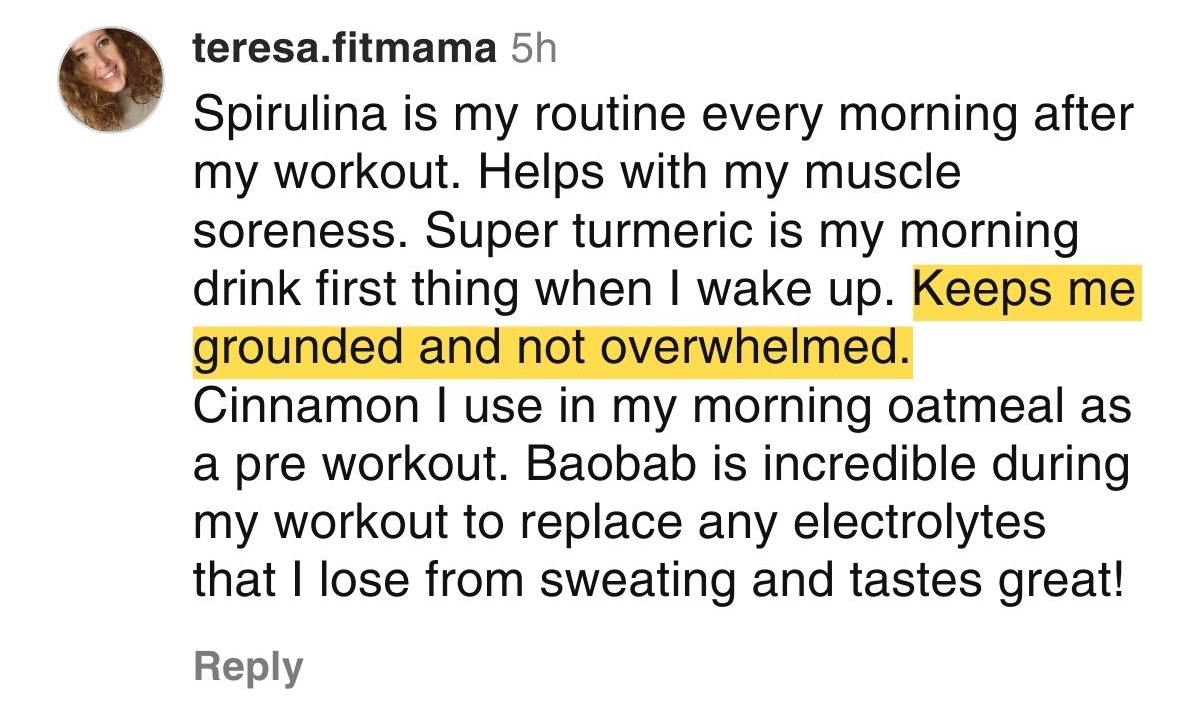This screenshot has width=1200, height=710.
Task: Click the 5h timestamp
Action: click(x=532, y=49)
